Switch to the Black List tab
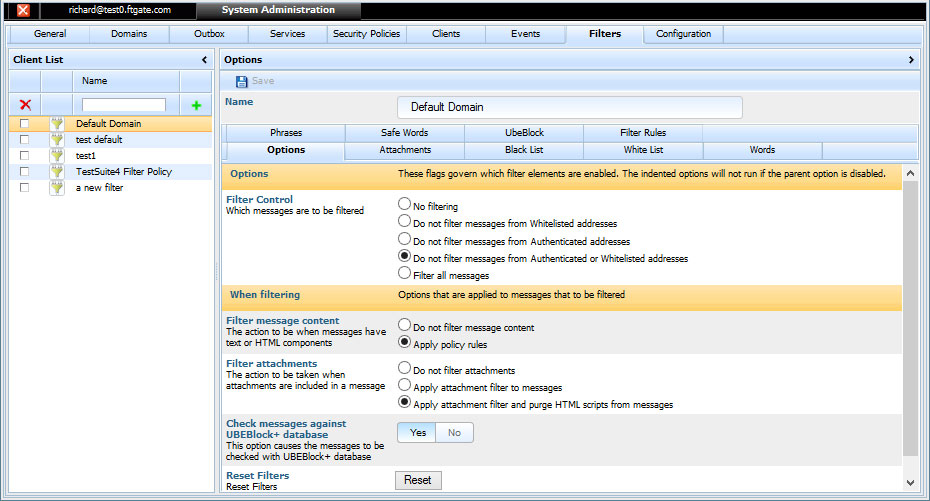The width and height of the screenshot is (930, 501). click(524, 150)
